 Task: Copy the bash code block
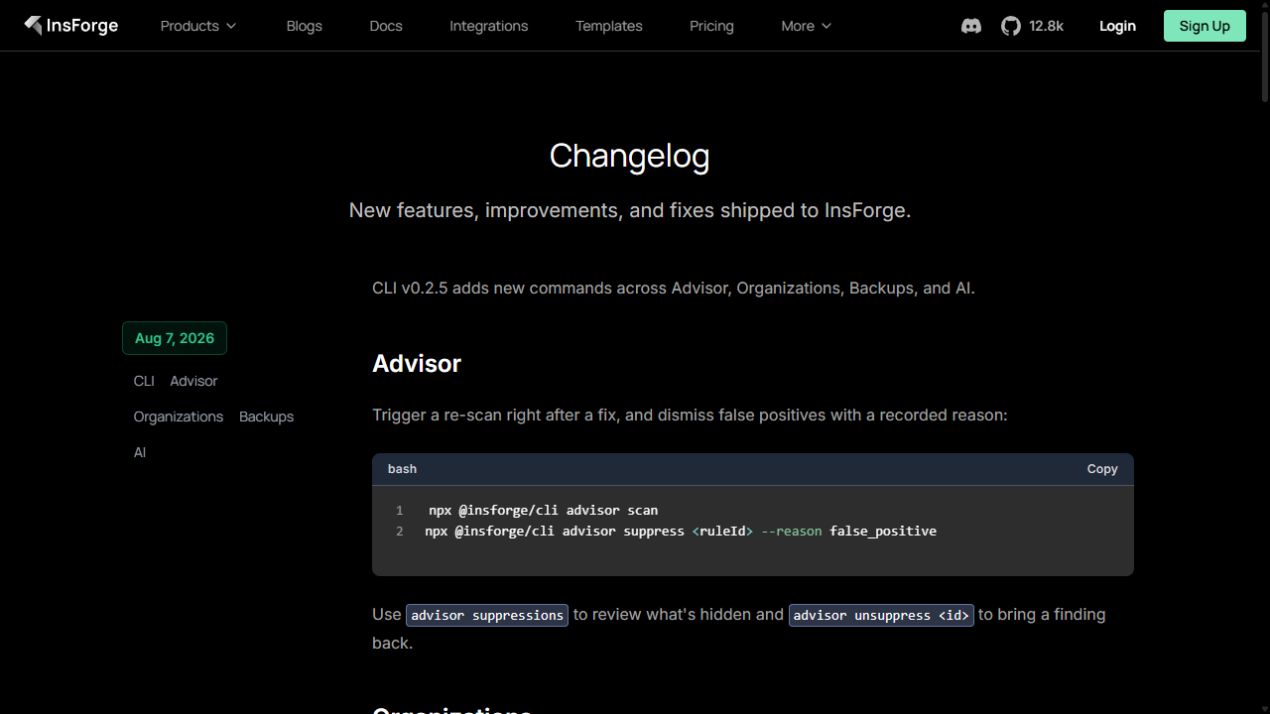coord(1102,469)
